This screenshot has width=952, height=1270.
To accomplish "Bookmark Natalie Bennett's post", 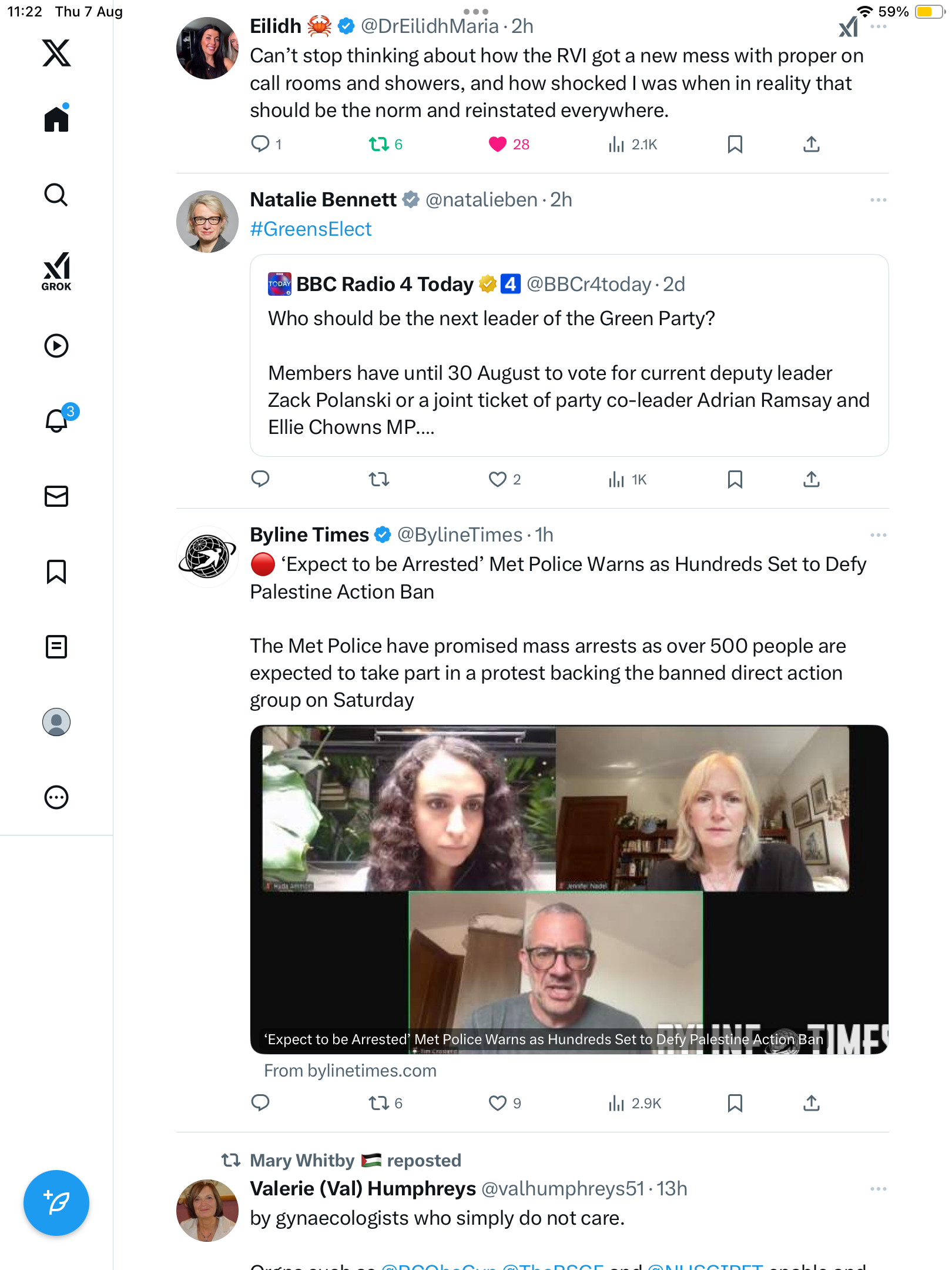I will point(735,479).
